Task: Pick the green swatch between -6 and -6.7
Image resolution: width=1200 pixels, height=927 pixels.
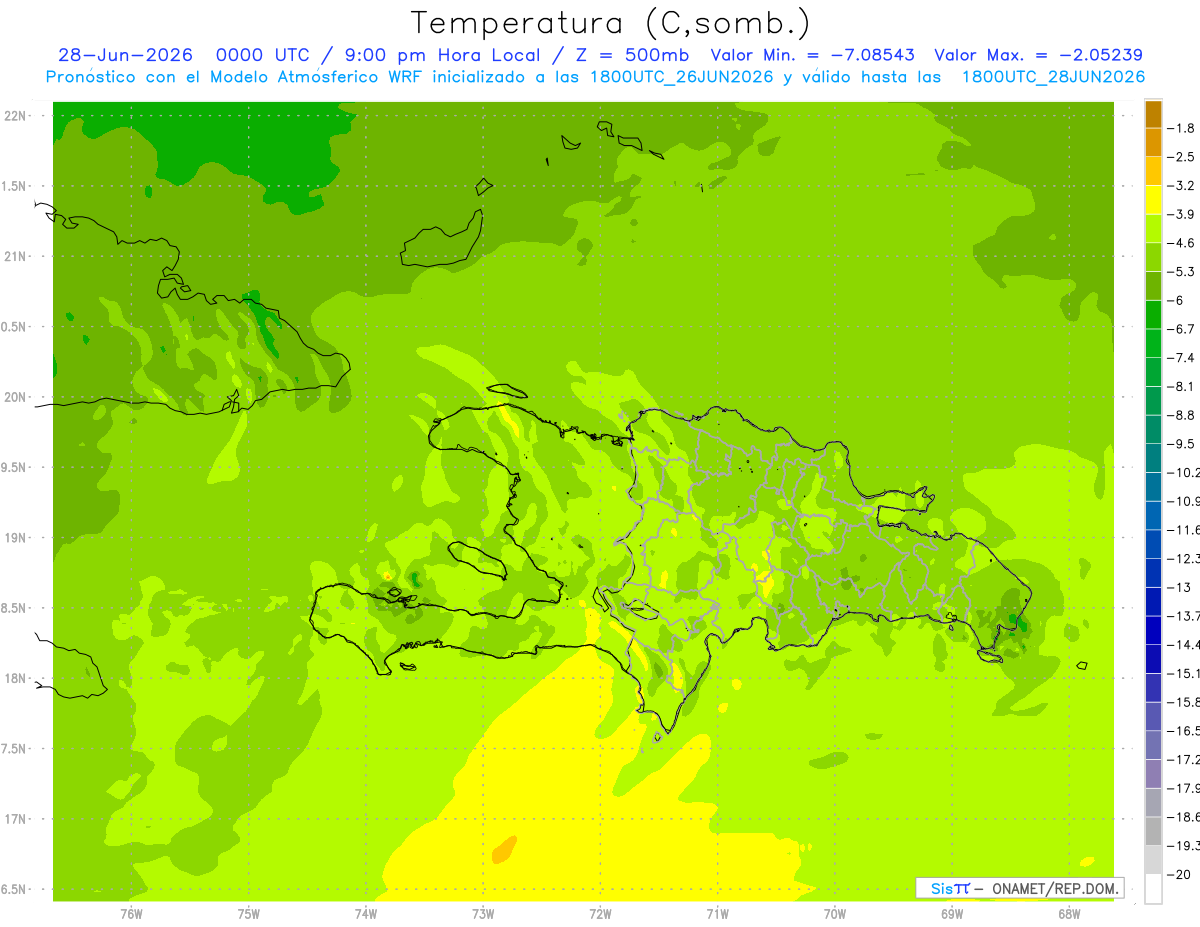Action: coord(1153,315)
